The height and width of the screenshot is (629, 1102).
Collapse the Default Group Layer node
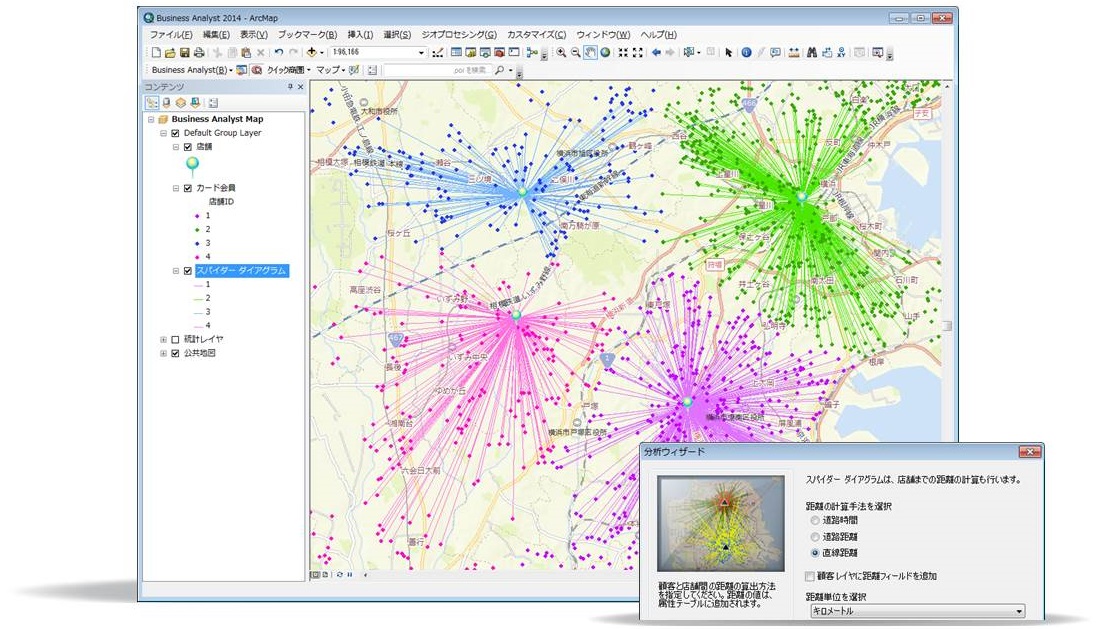click(x=164, y=133)
